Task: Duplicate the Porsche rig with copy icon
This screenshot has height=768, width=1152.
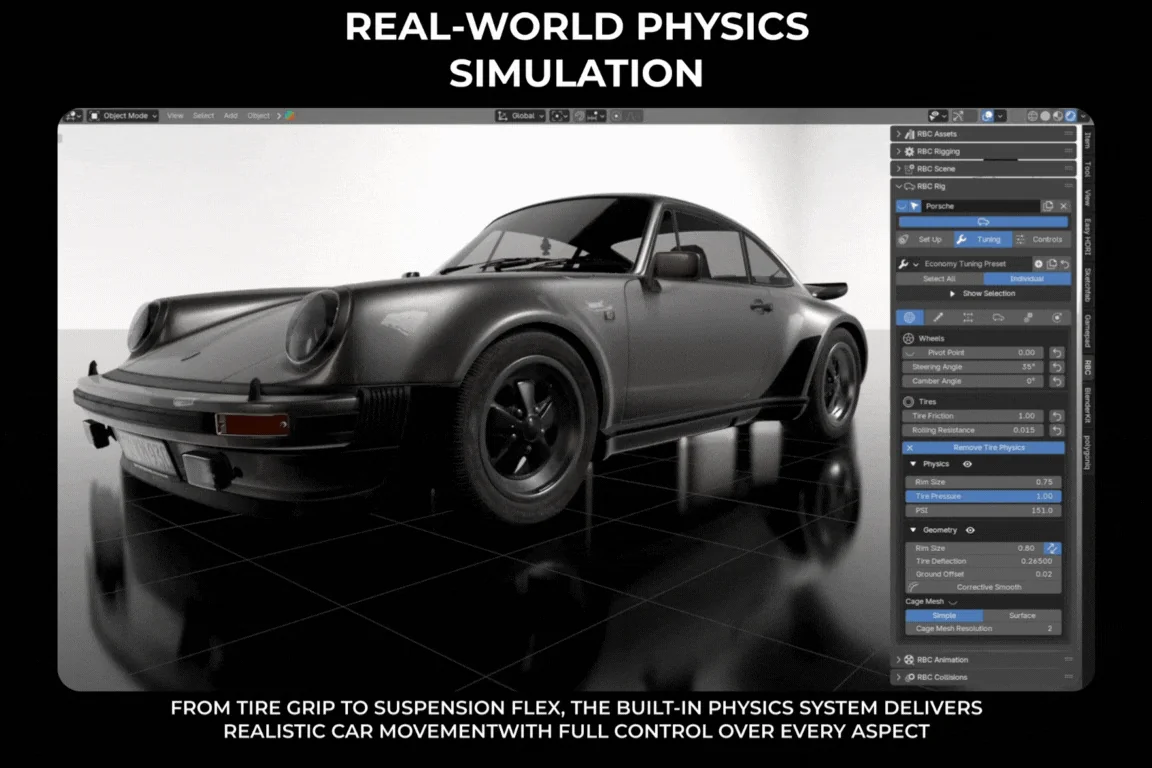Action: click(x=1048, y=206)
